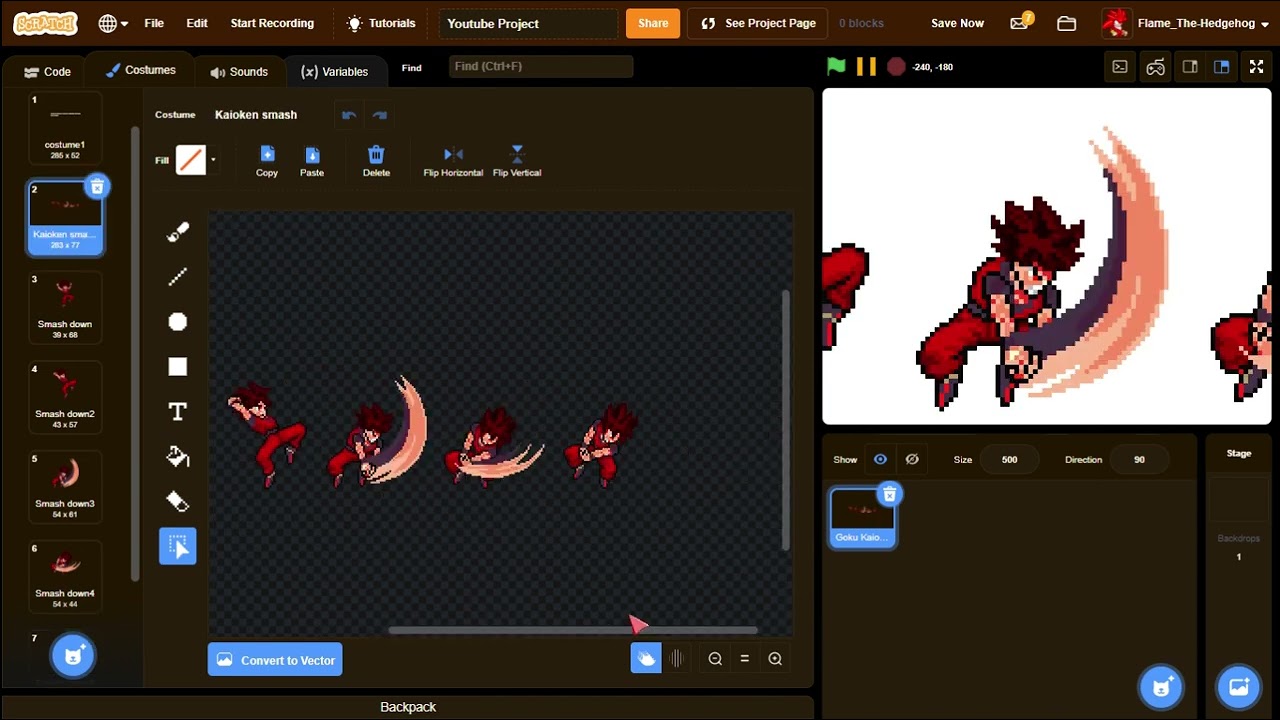
Task: Open the My Stuff folder icon
Action: point(1066,23)
